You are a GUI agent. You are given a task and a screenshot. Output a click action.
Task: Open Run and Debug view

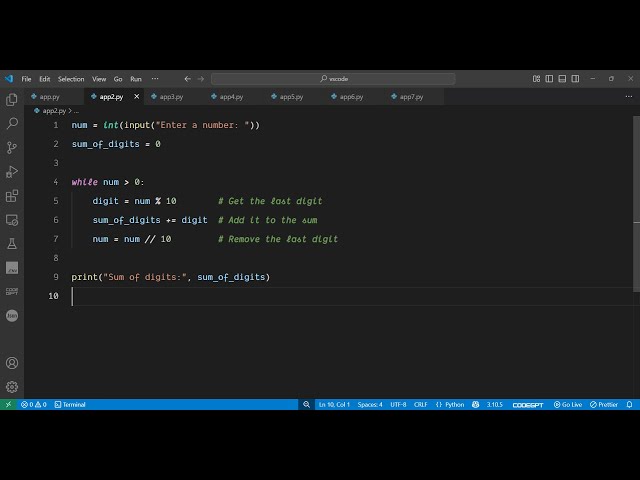click(x=12, y=171)
